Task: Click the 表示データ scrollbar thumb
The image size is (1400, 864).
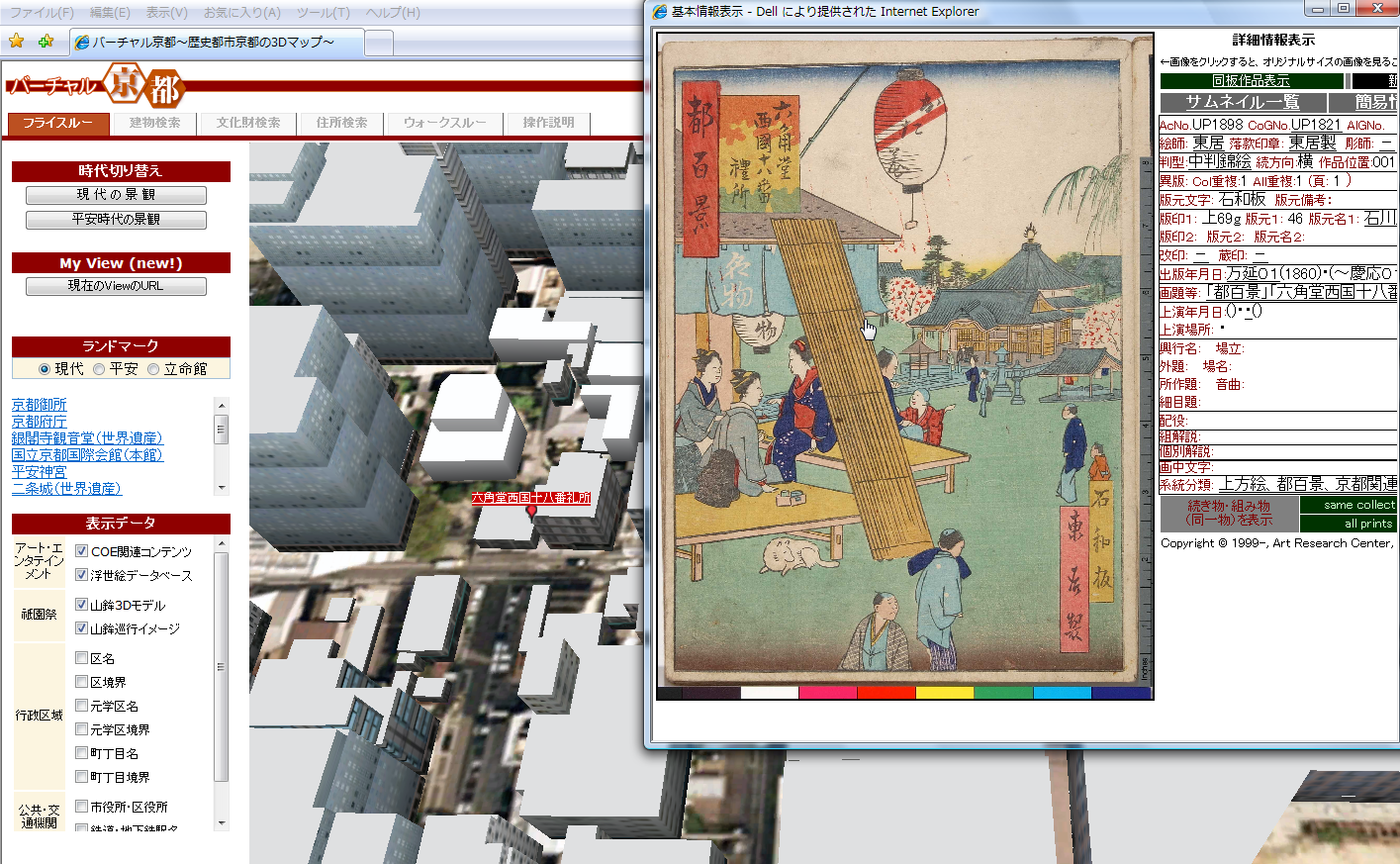Action: click(222, 666)
